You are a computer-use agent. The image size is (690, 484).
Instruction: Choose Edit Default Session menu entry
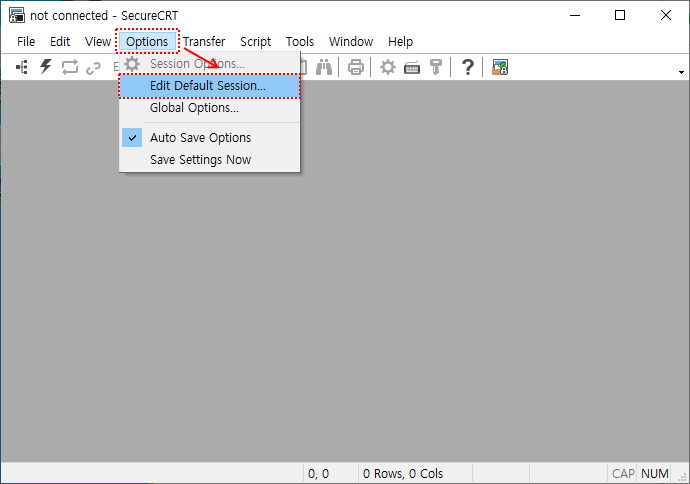209,86
